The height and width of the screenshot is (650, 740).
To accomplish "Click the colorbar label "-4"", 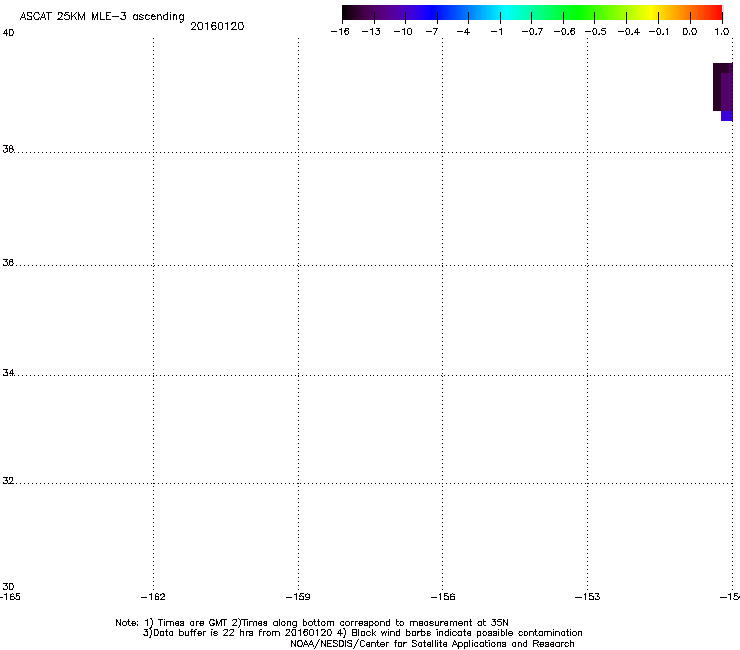I will click(x=463, y=32).
